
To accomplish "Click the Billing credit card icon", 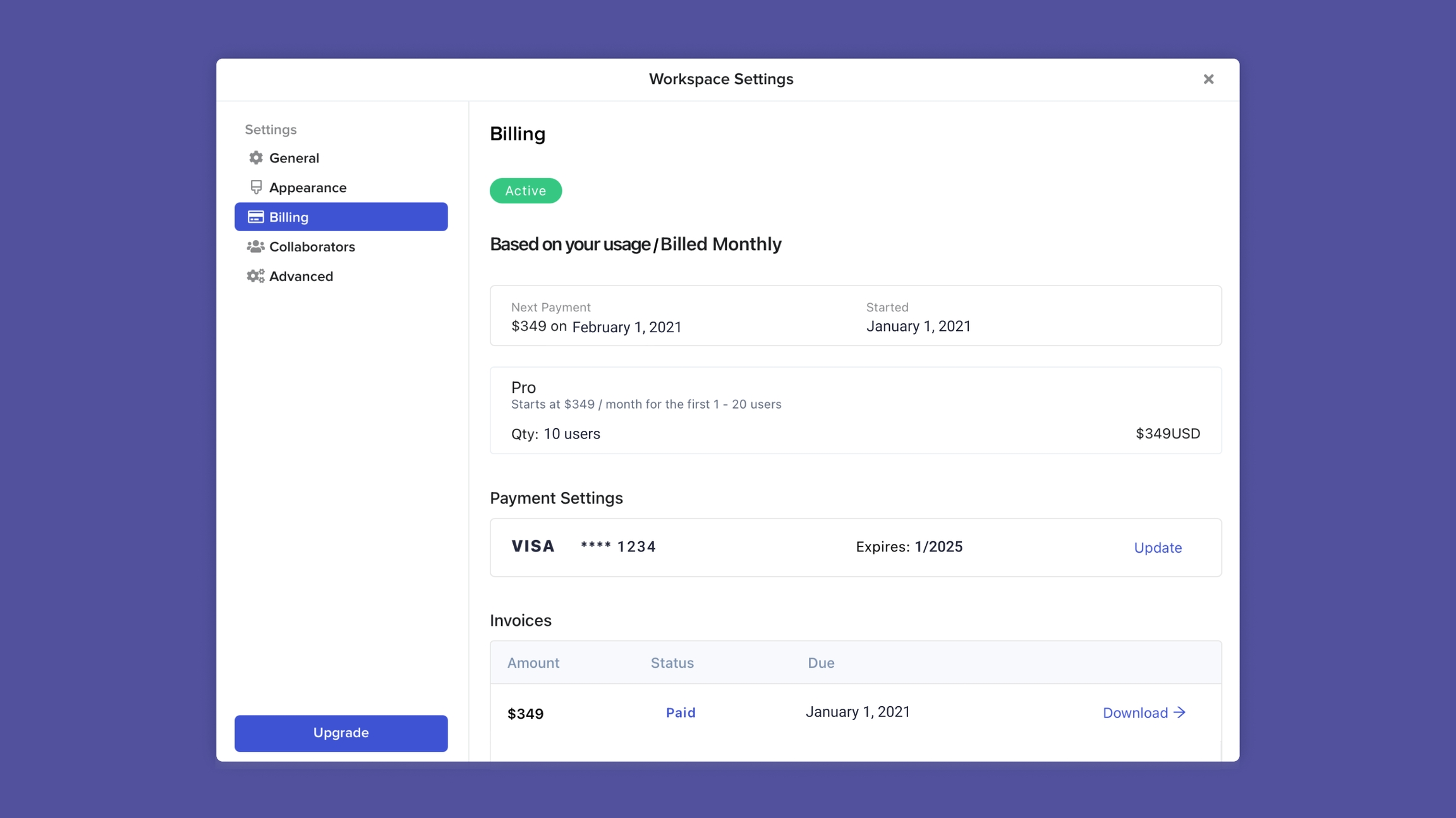I will tap(256, 217).
